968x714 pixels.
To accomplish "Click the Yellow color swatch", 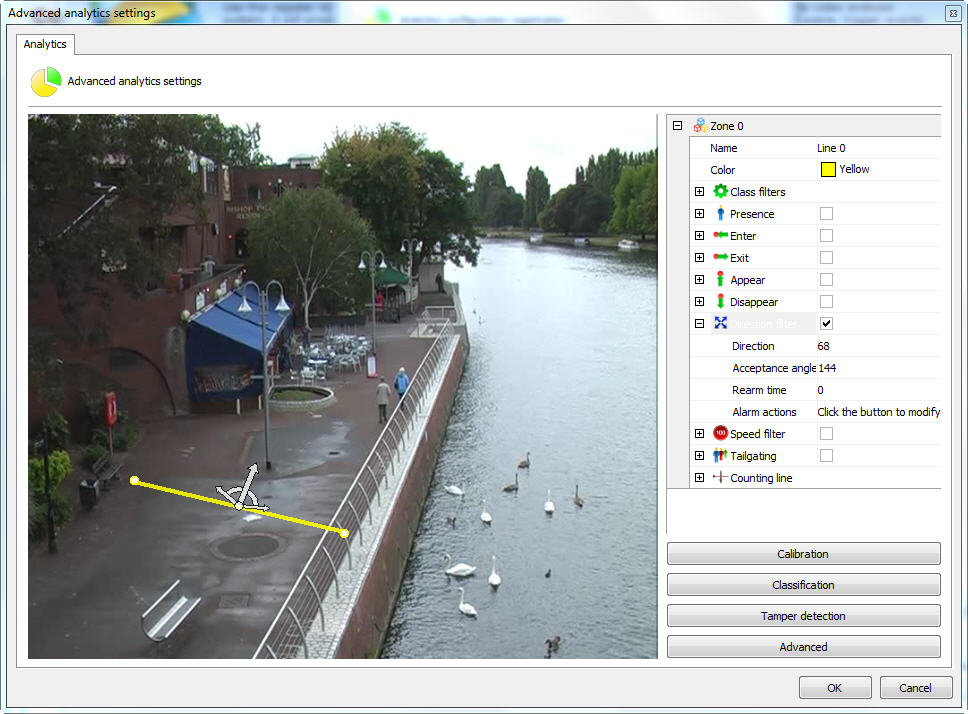I will point(828,169).
